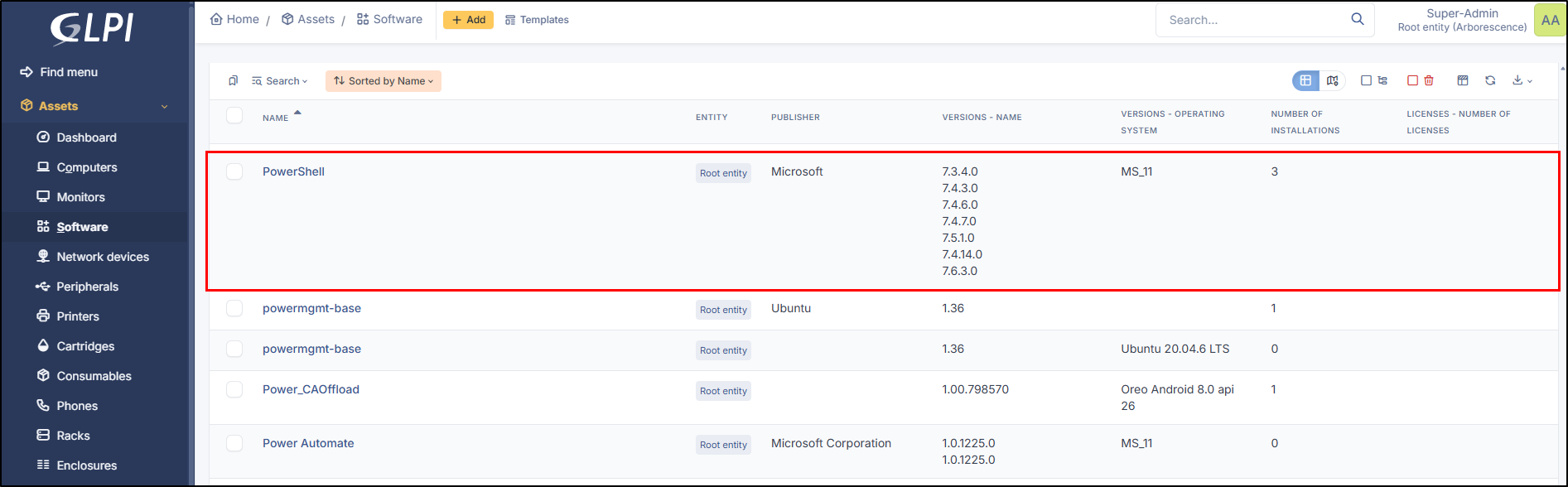Click the Add software button
This screenshot has width=1568, height=487.
click(468, 20)
